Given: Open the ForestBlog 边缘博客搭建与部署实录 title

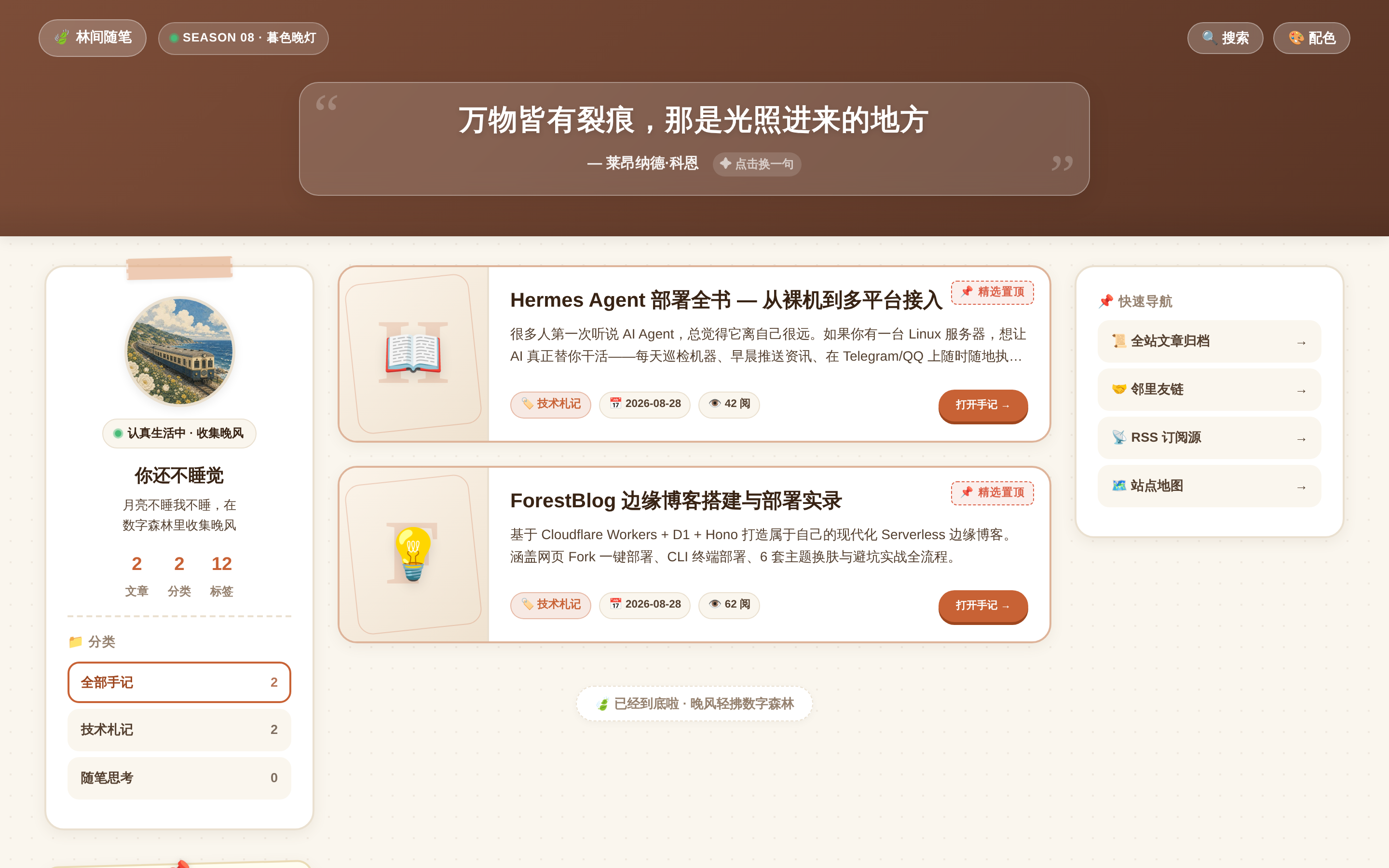Looking at the screenshot, I should [x=676, y=501].
